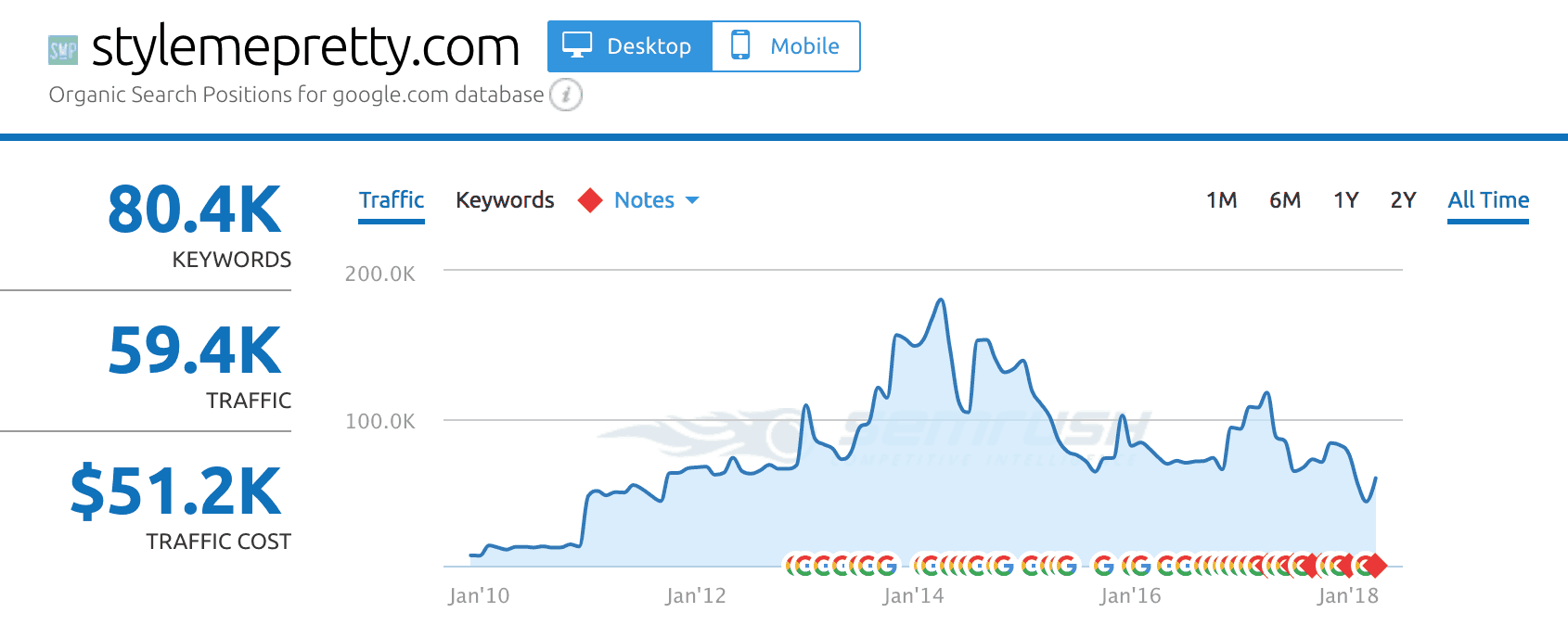The width and height of the screenshot is (1568, 638).
Task: Click the phone icon for Mobile
Action: coord(739,45)
